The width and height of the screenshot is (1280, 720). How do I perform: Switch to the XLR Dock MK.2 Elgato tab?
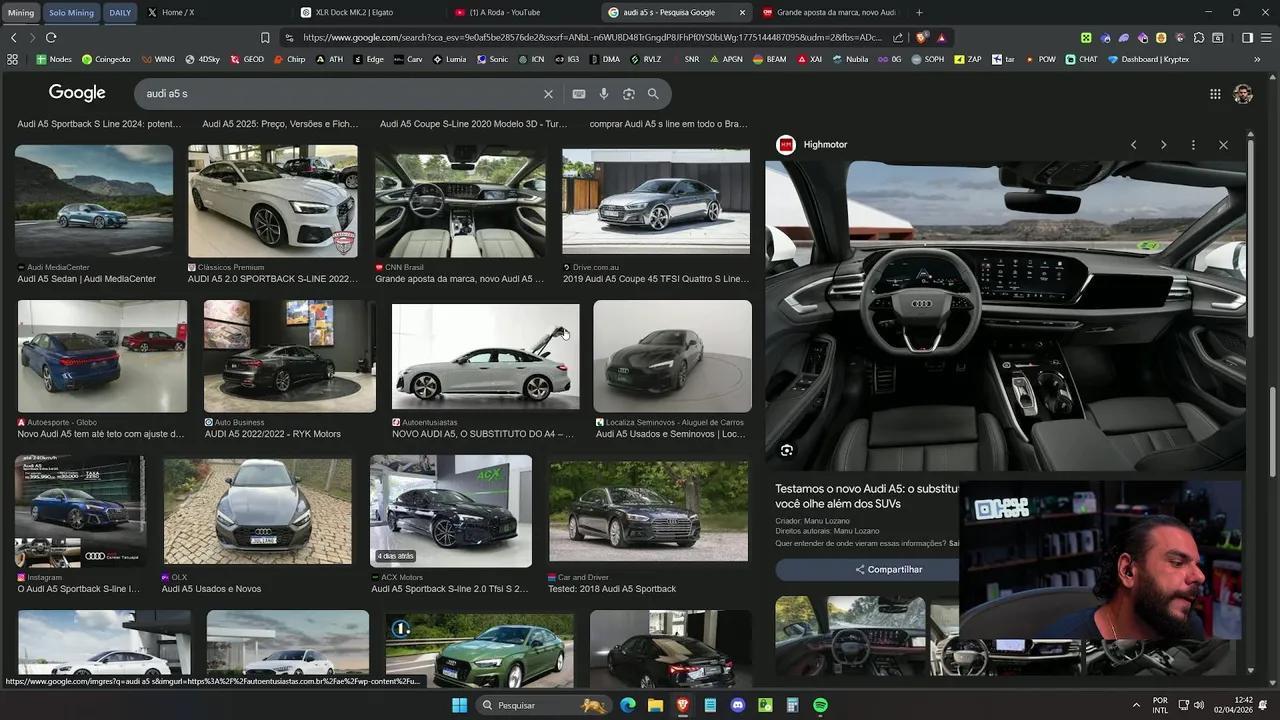point(368,12)
